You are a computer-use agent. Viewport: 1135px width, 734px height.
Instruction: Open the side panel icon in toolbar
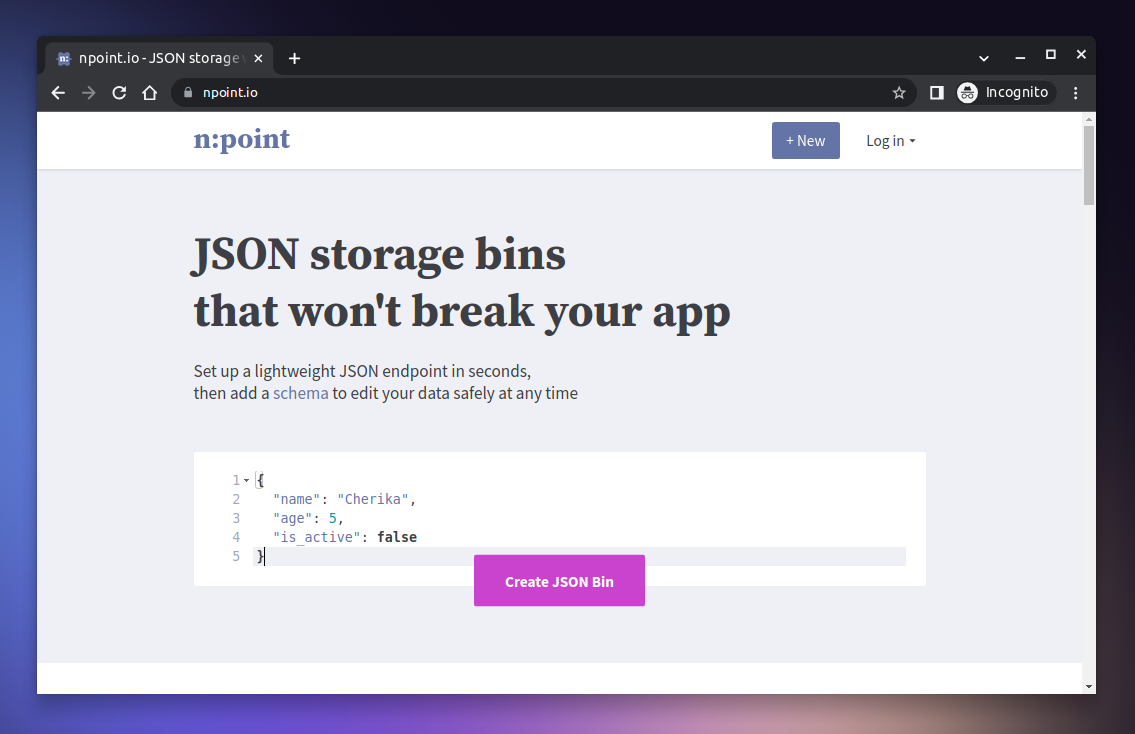[x=937, y=93]
